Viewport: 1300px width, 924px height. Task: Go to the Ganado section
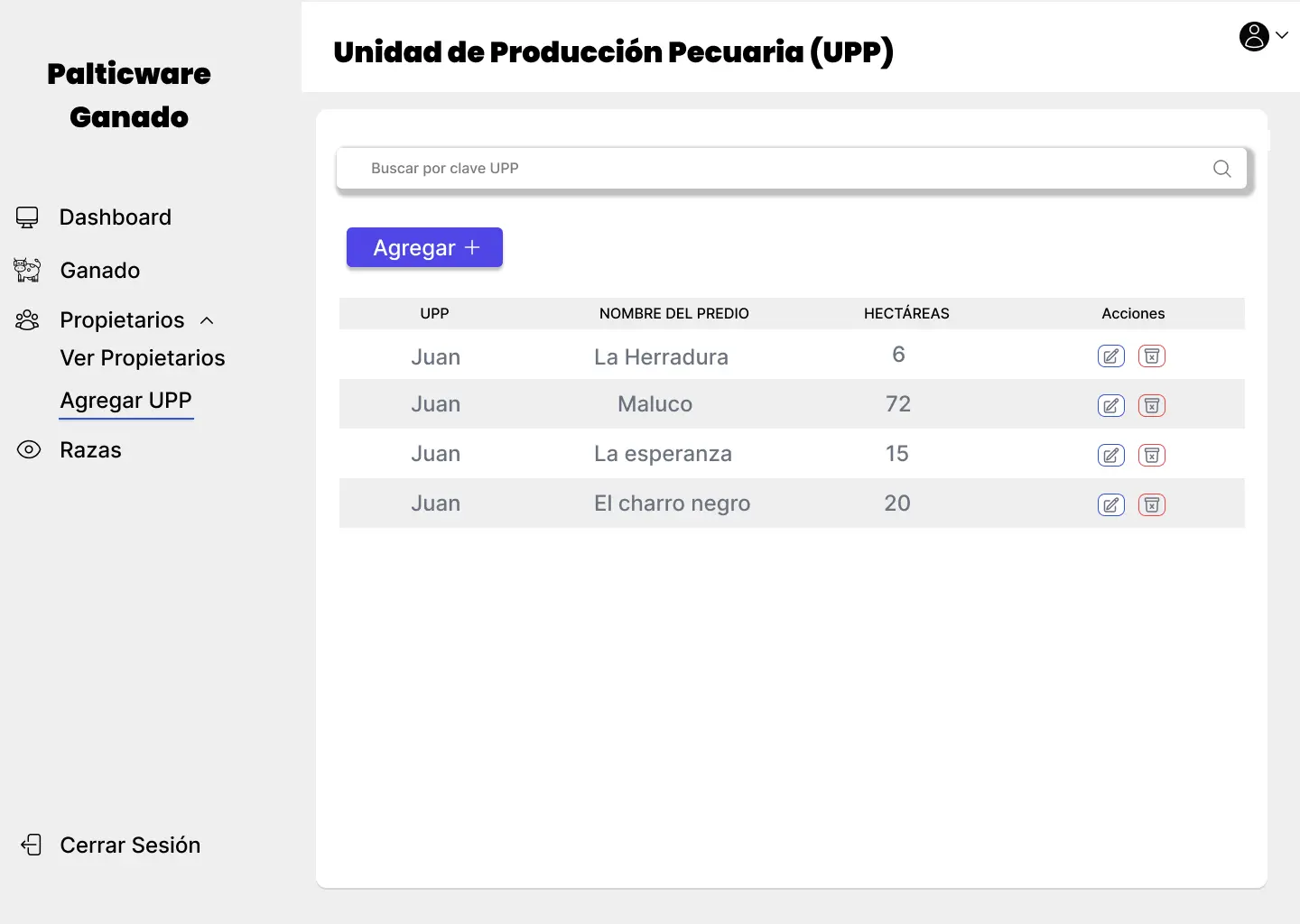click(x=99, y=271)
